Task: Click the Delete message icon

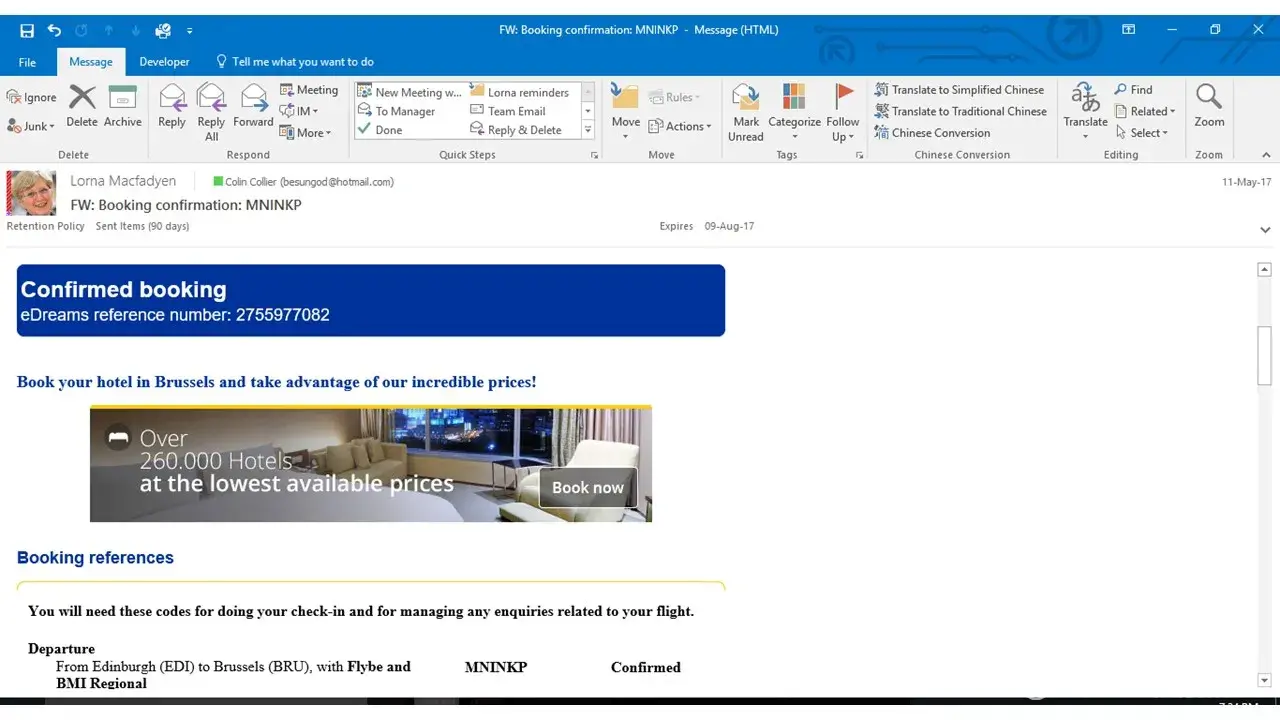Action: 82,106
